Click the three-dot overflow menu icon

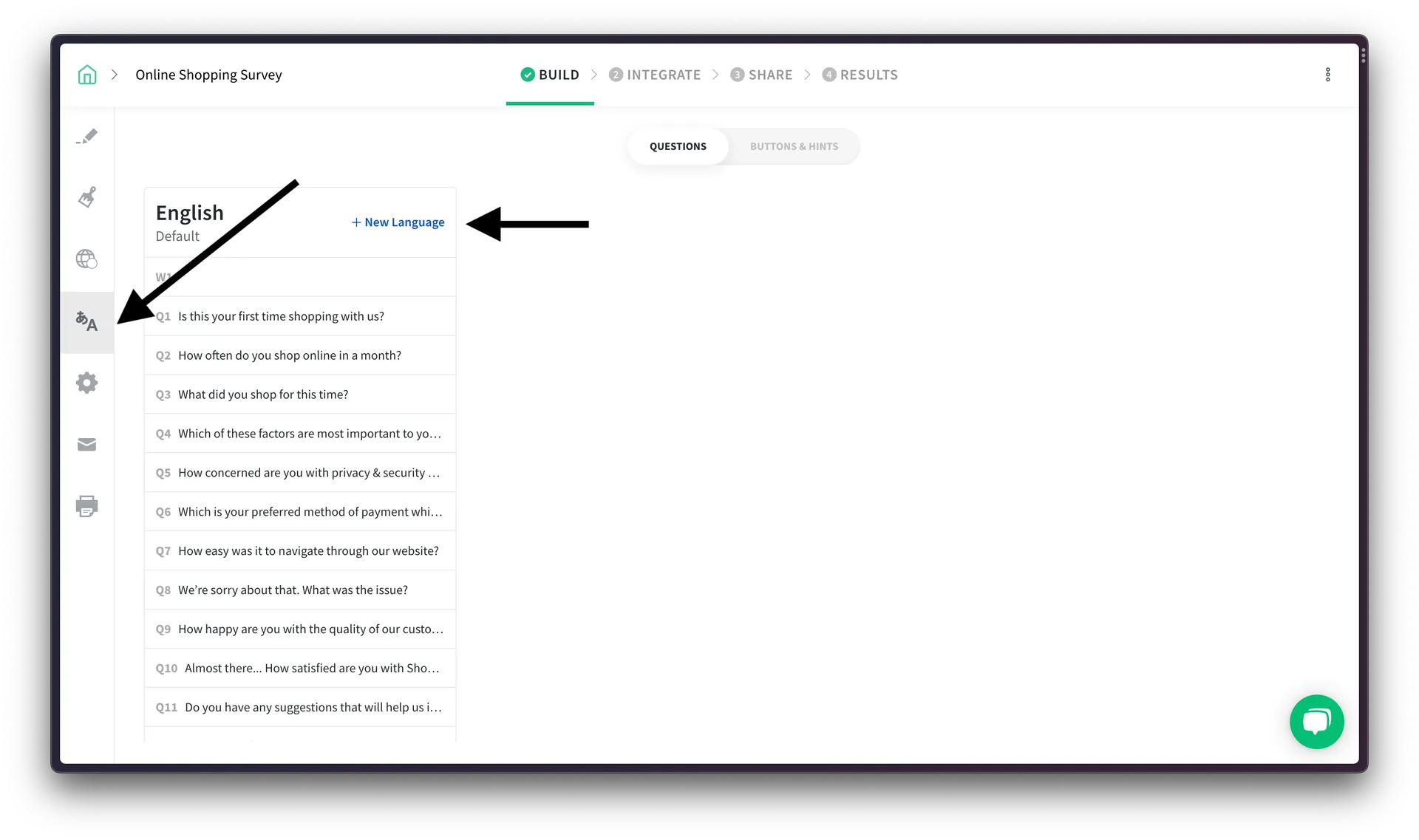point(1328,74)
